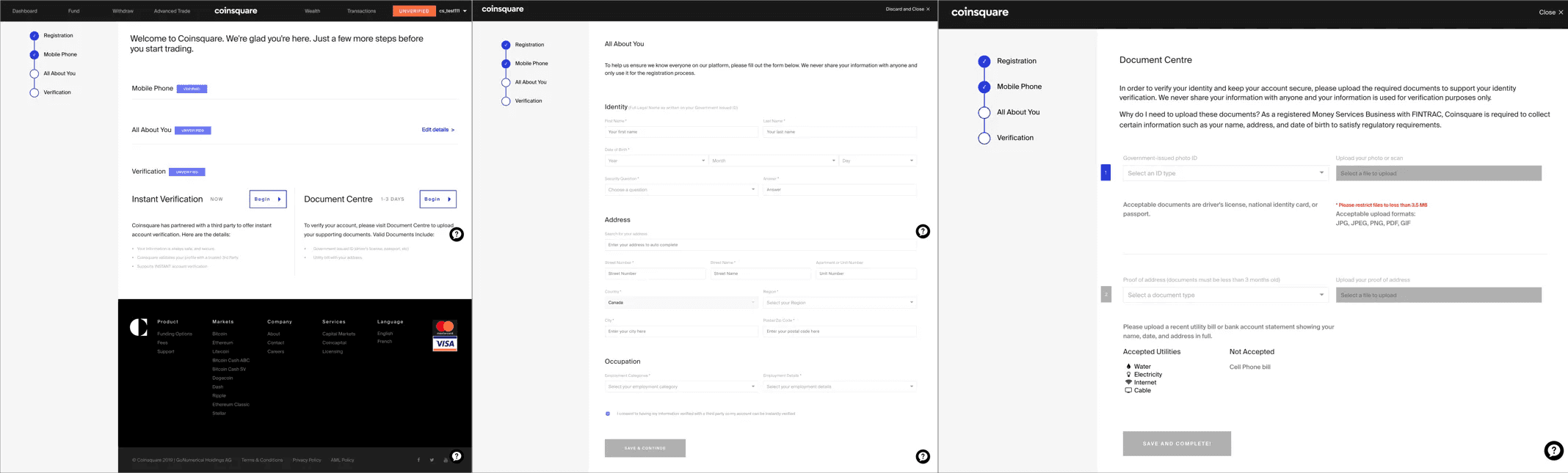Image resolution: width=1568 pixels, height=473 pixels.
Task: Select a file to upload for photo ID
Action: click(x=1439, y=174)
